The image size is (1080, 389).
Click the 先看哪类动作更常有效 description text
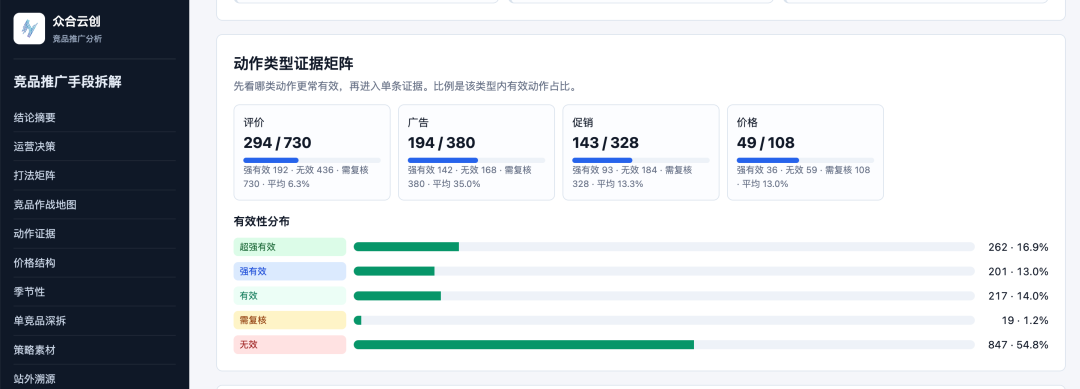coord(405,87)
